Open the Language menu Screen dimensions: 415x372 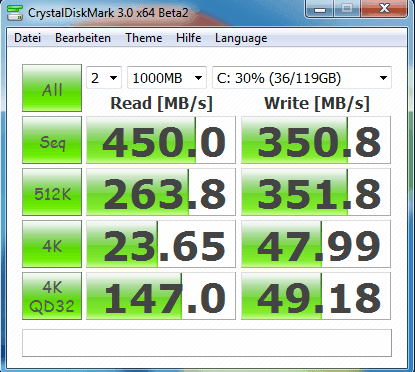click(x=241, y=38)
